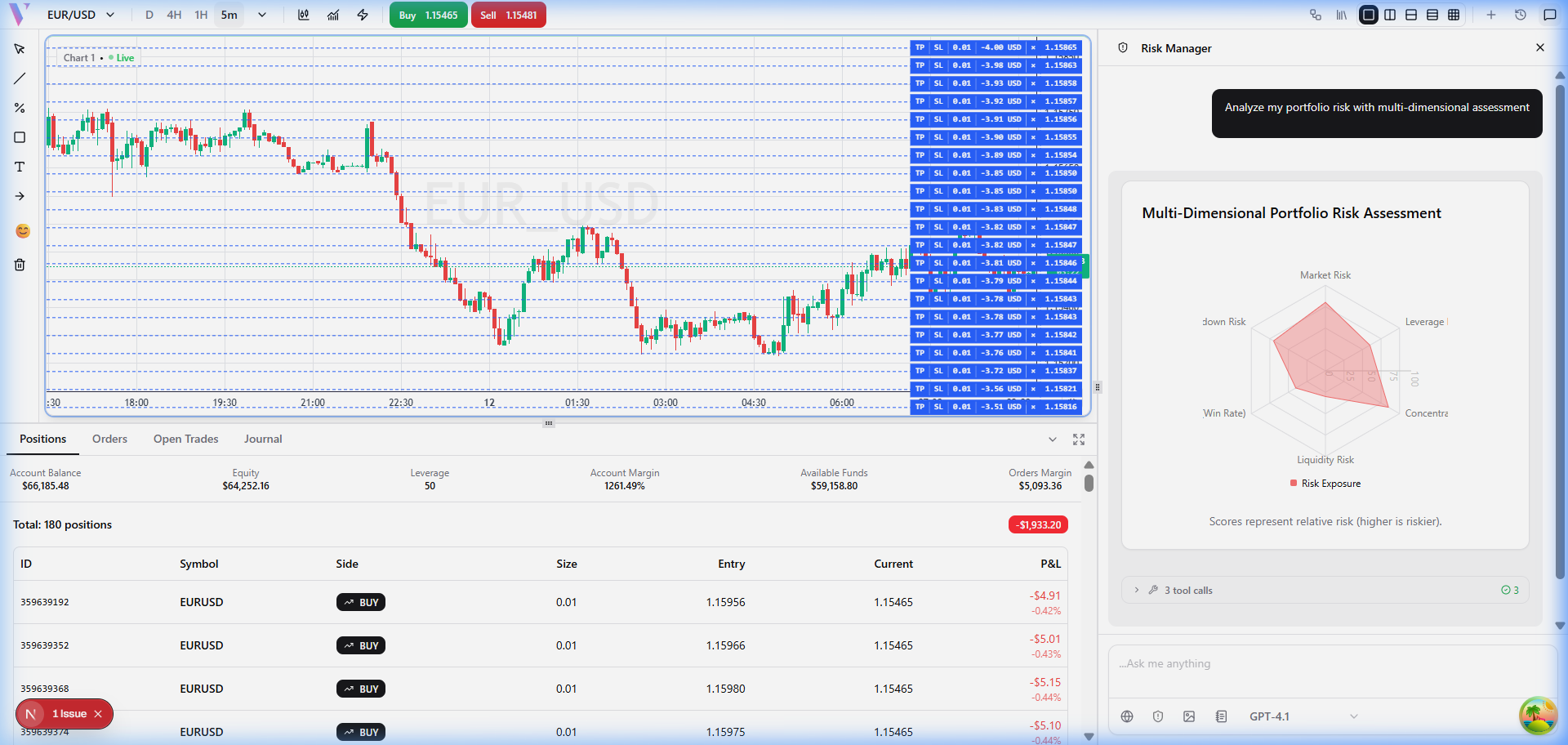The width and height of the screenshot is (1568, 745).
Task: Switch to two-column split chart layout
Action: [x=1390, y=15]
